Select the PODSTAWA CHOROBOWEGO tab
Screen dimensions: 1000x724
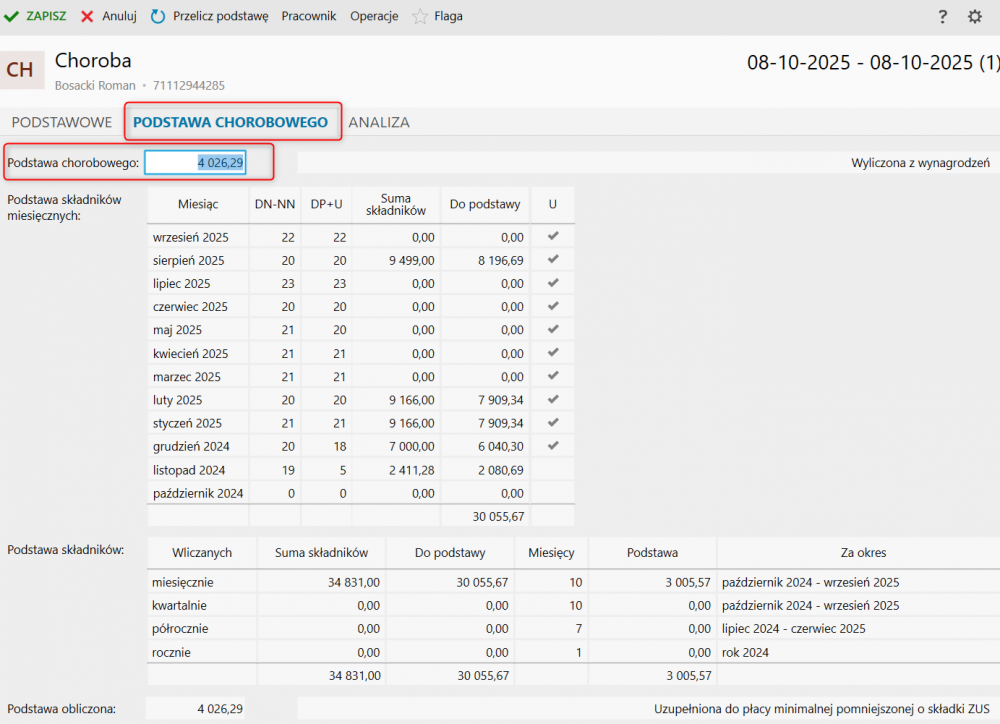coord(230,122)
